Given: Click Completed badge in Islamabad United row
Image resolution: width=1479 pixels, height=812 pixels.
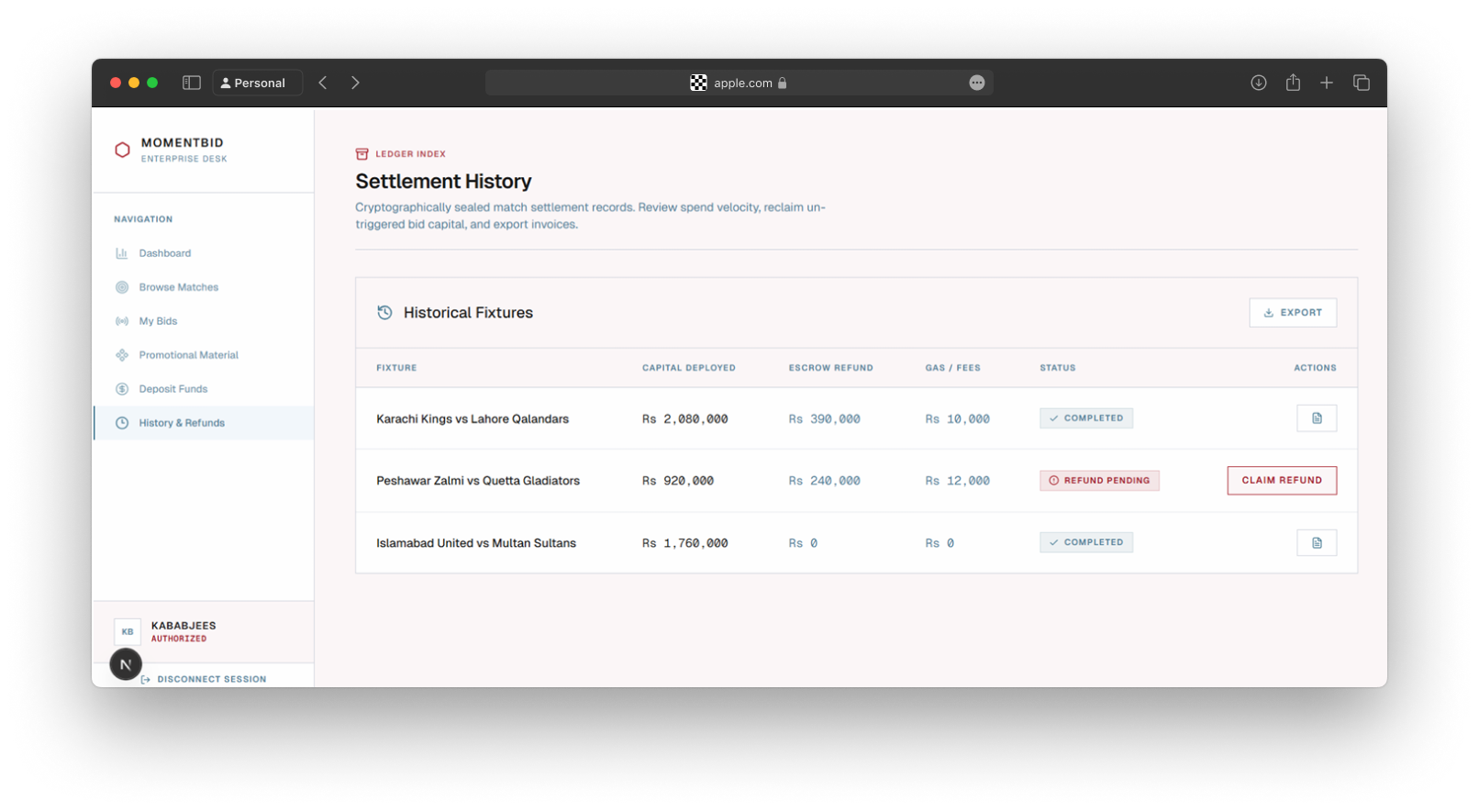Looking at the screenshot, I should tap(1086, 542).
